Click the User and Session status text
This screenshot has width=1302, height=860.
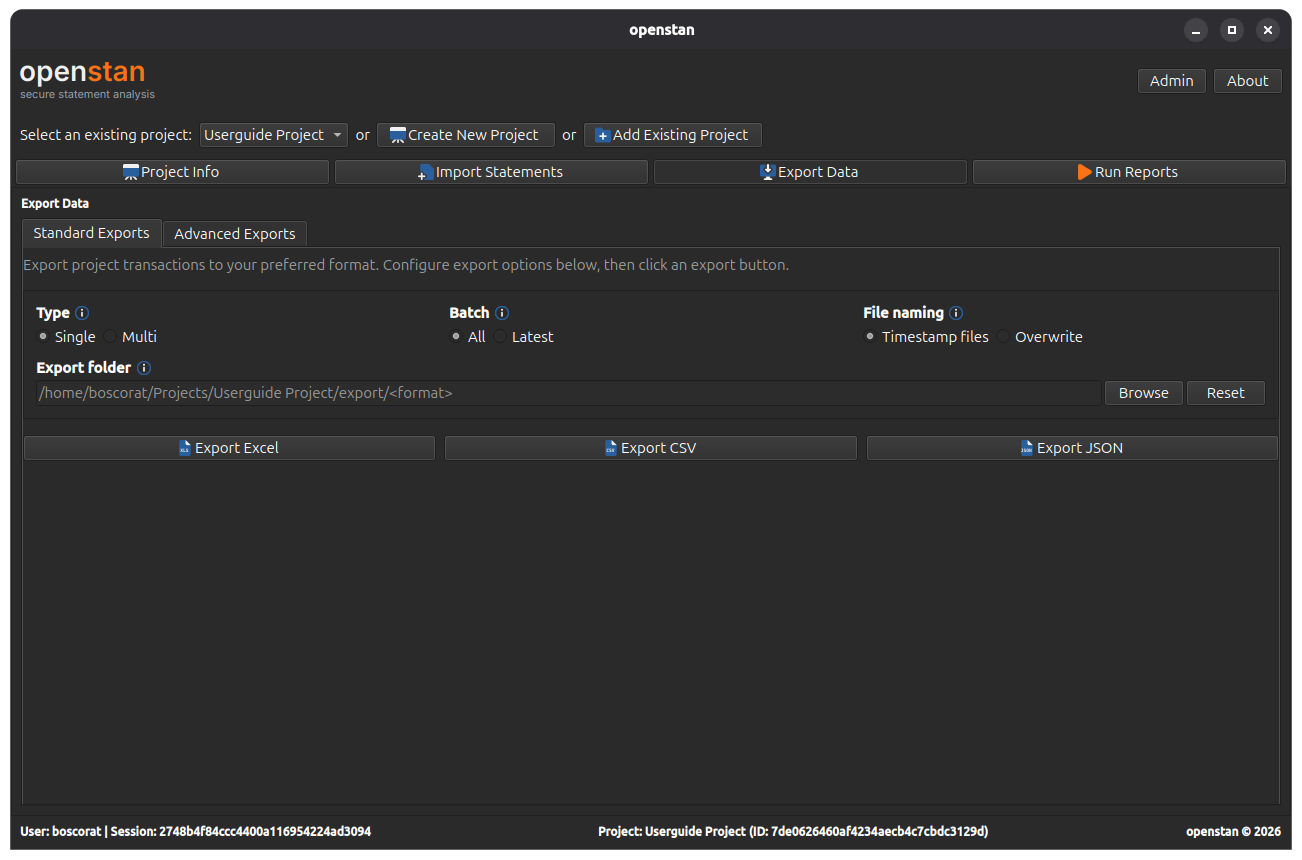click(196, 831)
